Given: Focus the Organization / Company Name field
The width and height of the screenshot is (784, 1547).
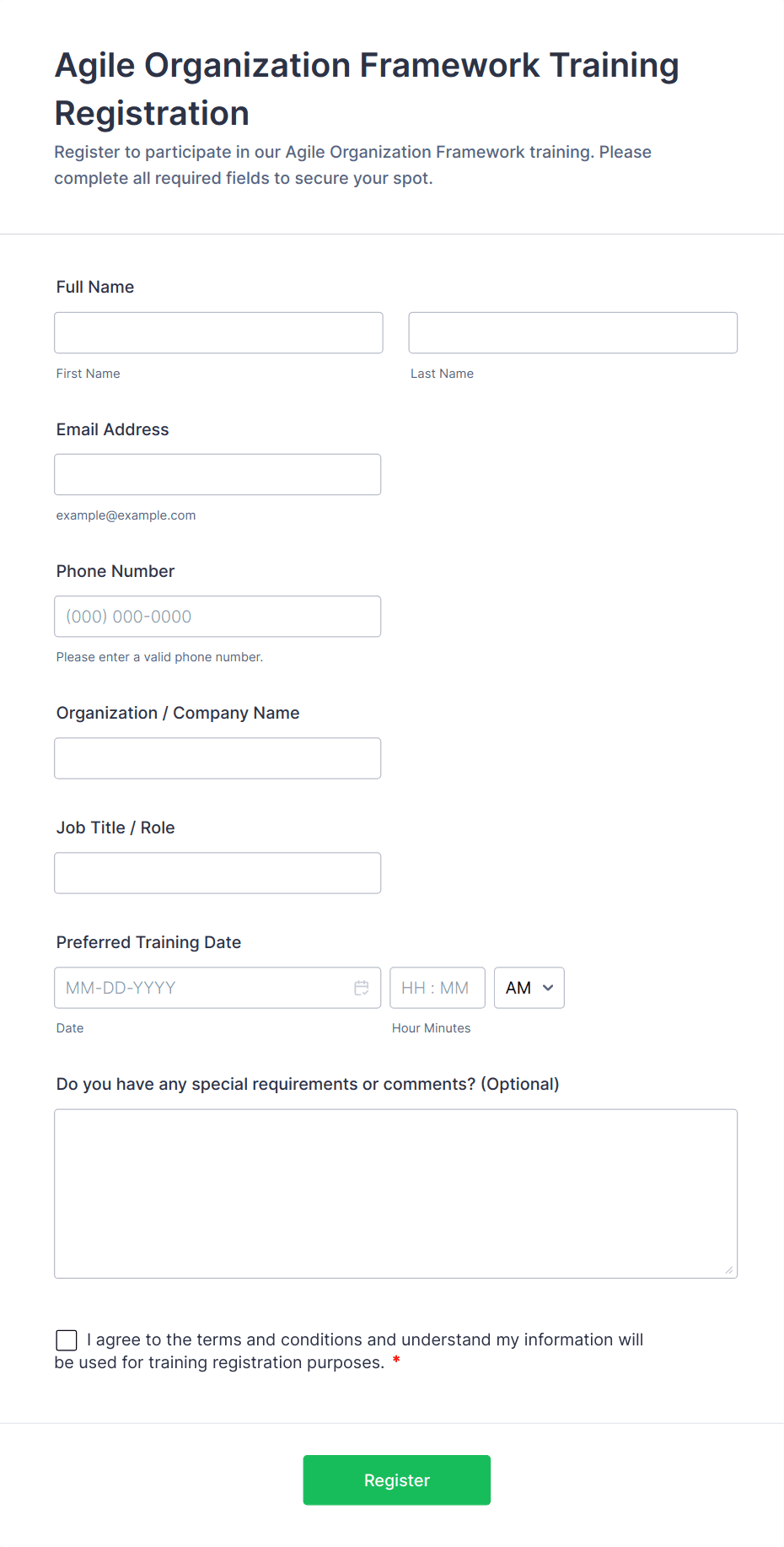Looking at the screenshot, I should click(217, 758).
